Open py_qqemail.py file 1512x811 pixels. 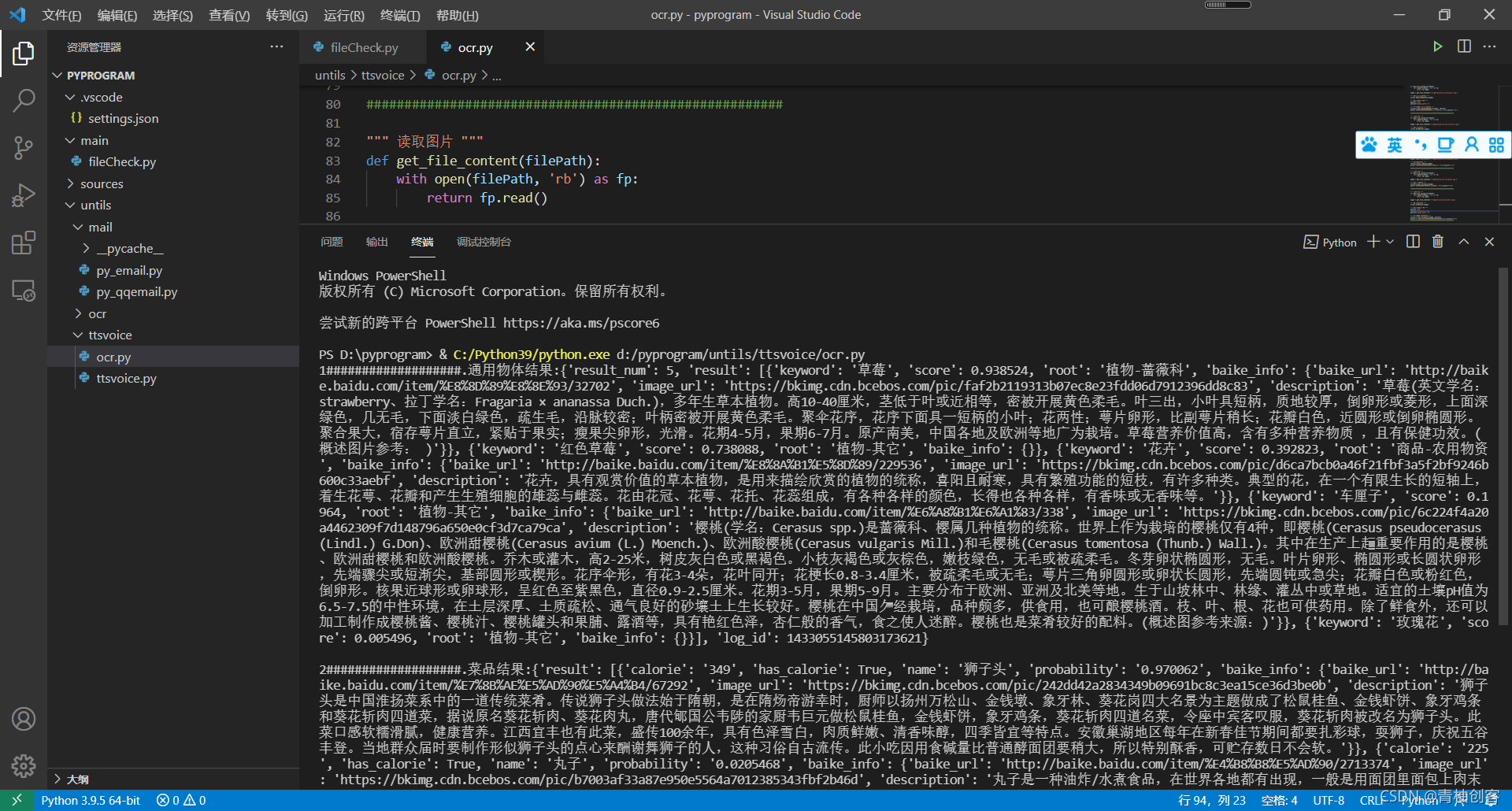(136, 291)
